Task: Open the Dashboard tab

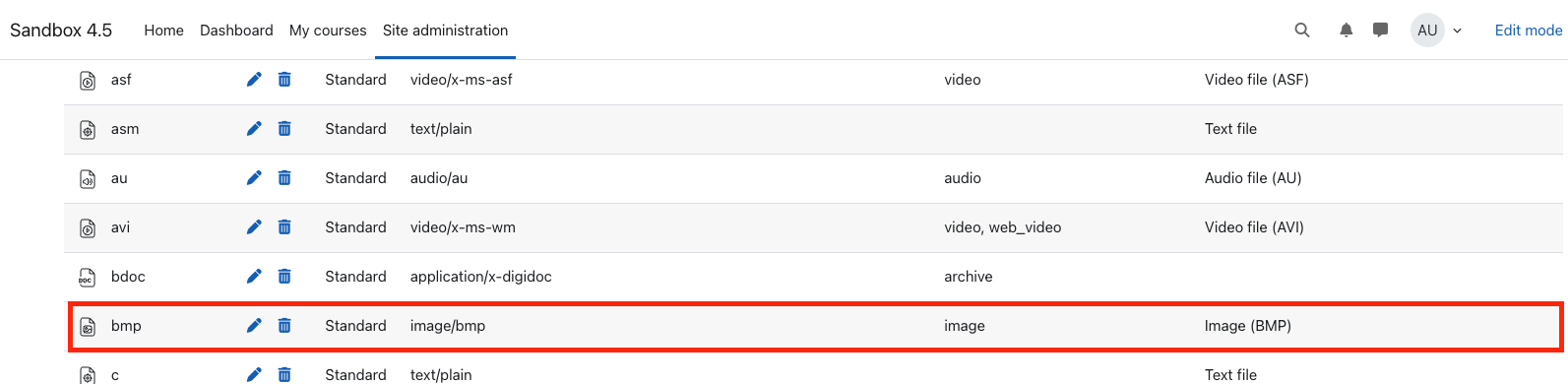Action: tap(236, 31)
